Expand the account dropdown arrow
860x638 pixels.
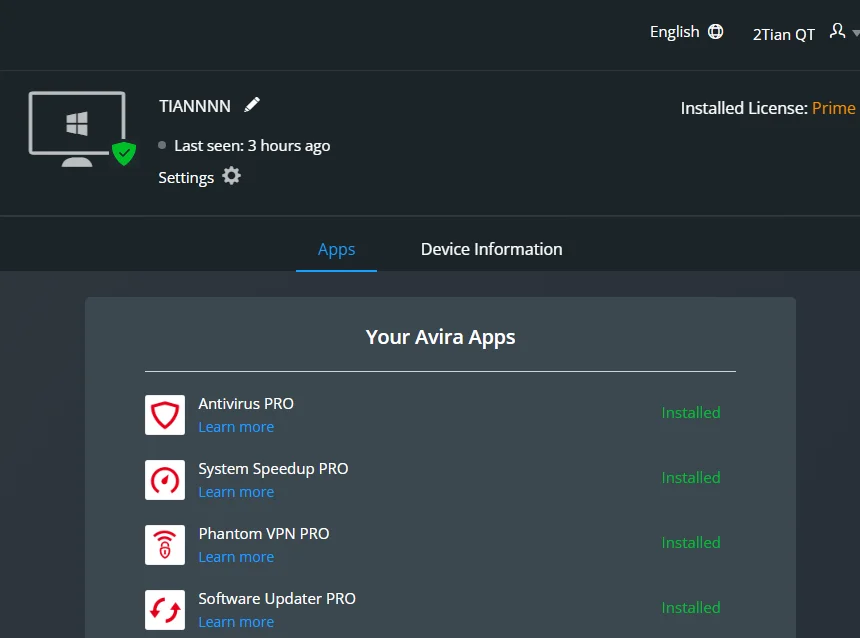(x=856, y=33)
